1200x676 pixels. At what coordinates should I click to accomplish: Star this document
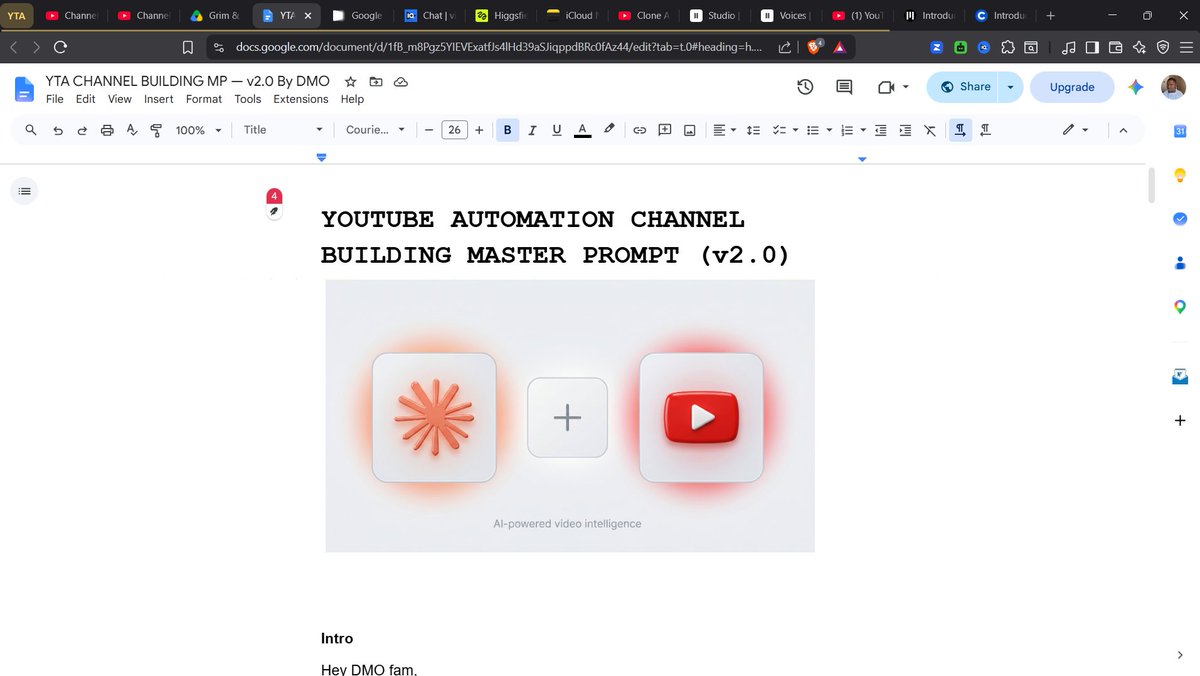(350, 81)
